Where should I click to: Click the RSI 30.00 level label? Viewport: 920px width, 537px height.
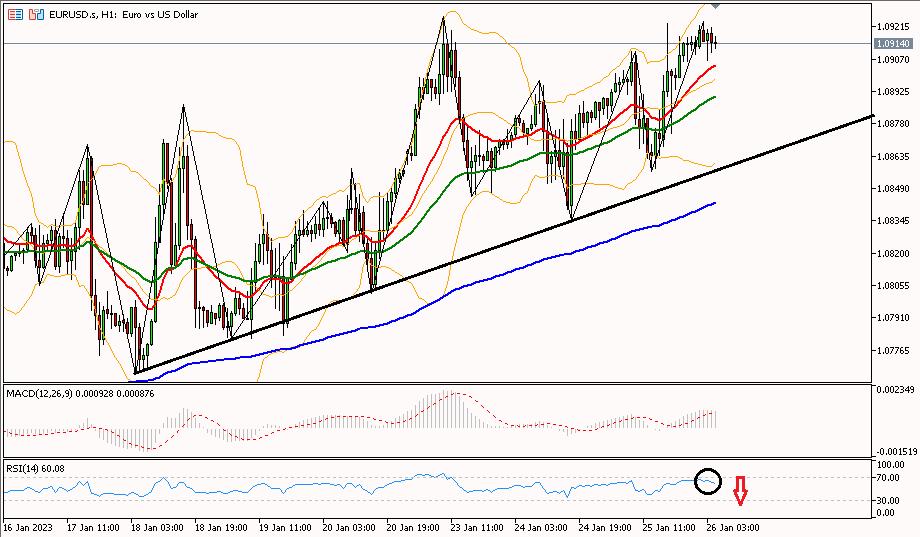[x=889, y=500]
